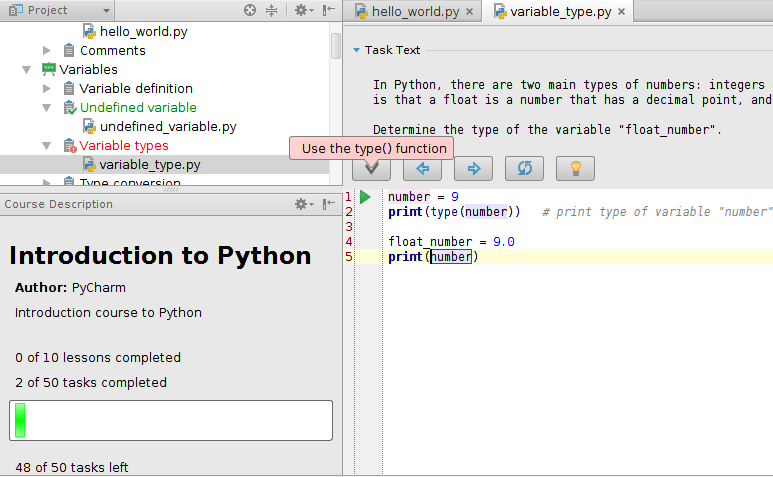Select hello_world.py in the project tree
This screenshot has height=477, width=773.
143,32
